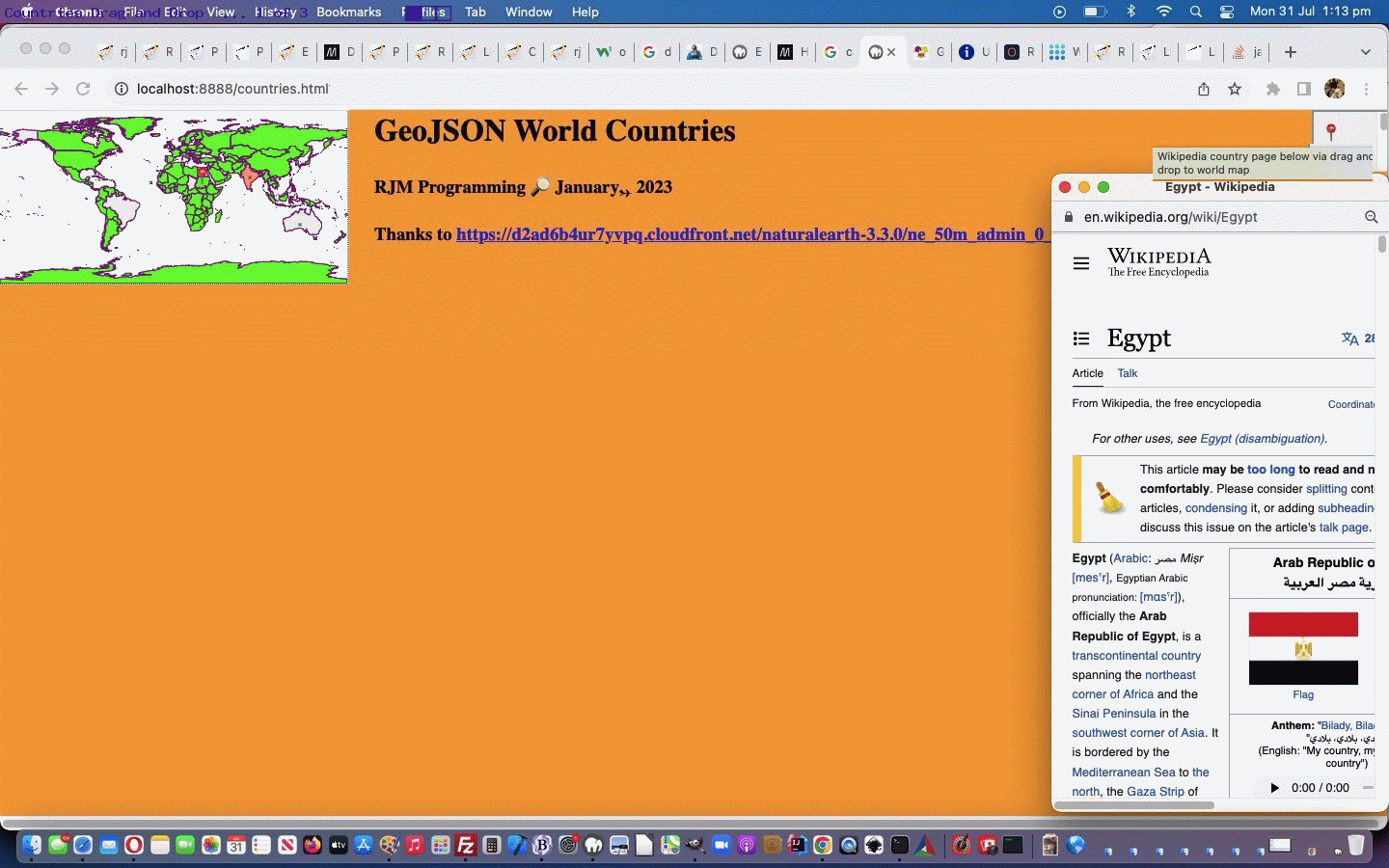The height and width of the screenshot is (868, 1389).
Task: Toggle the bookmark star for this page
Action: coord(1235,89)
